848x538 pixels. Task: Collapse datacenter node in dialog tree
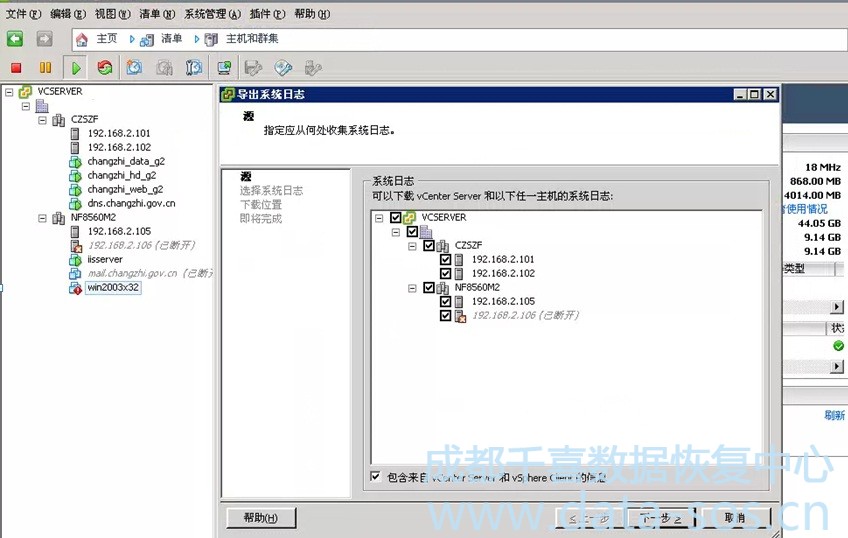(396, 232)
